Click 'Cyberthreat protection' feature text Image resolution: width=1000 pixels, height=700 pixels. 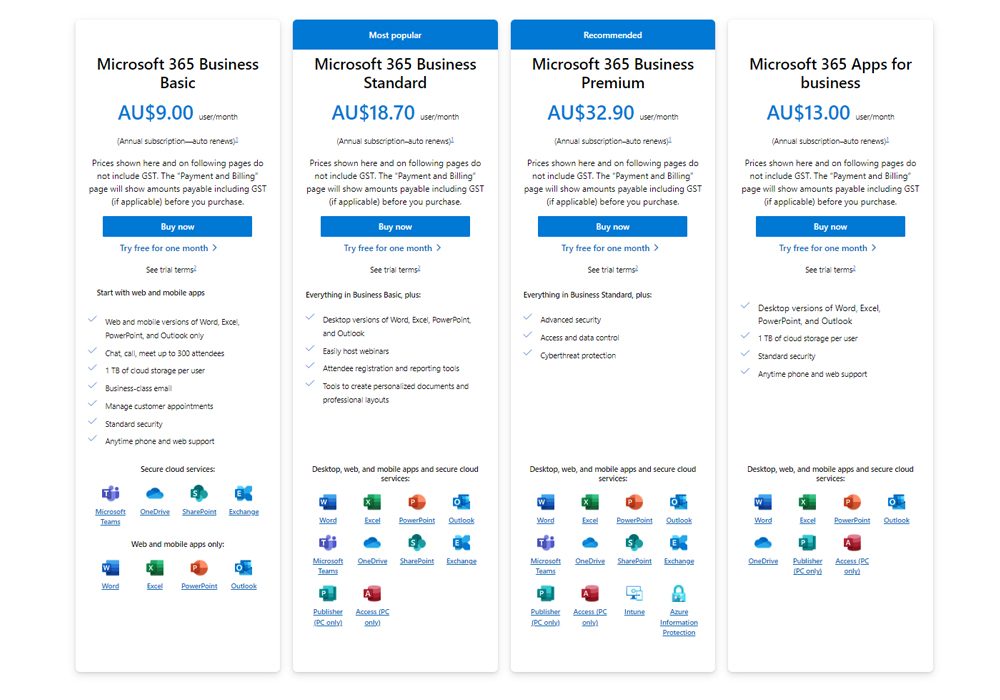pyautogui.click(x=578, y=356)
